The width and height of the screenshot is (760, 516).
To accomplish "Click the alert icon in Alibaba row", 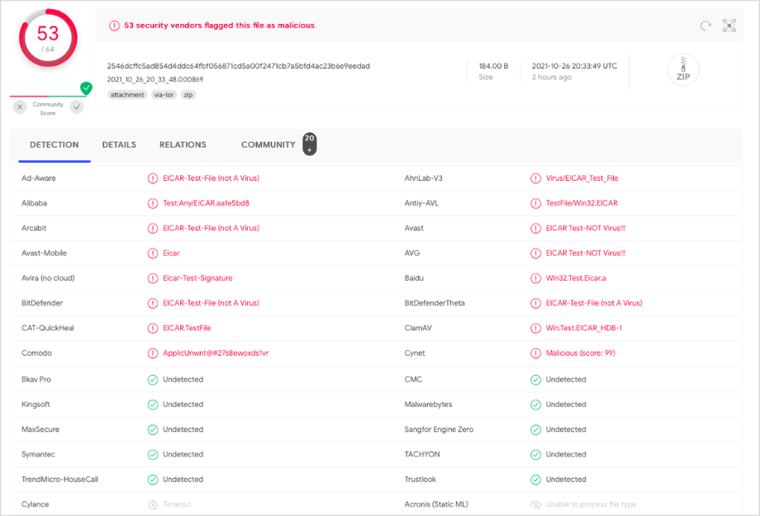I will [153, 203].
